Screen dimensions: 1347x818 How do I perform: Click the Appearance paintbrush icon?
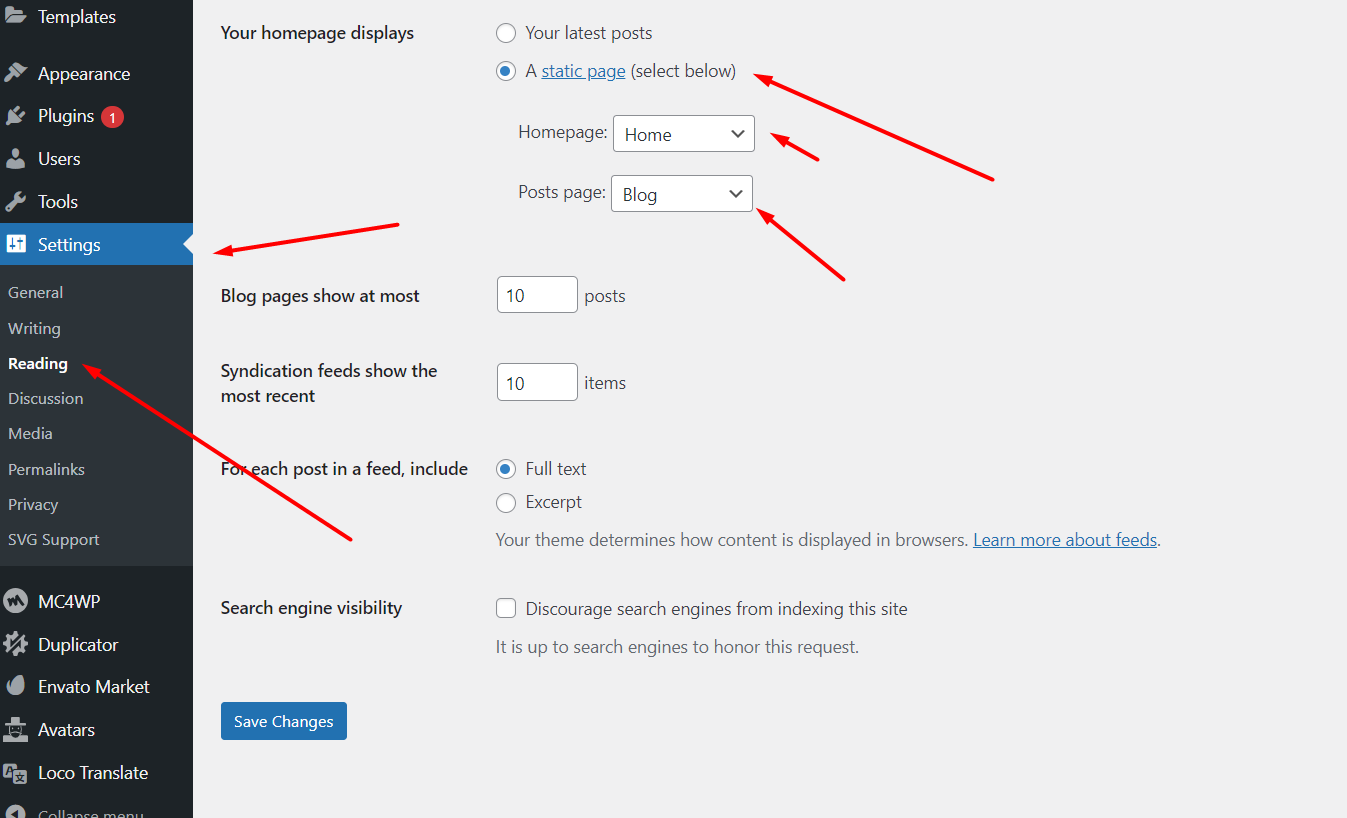16,73
